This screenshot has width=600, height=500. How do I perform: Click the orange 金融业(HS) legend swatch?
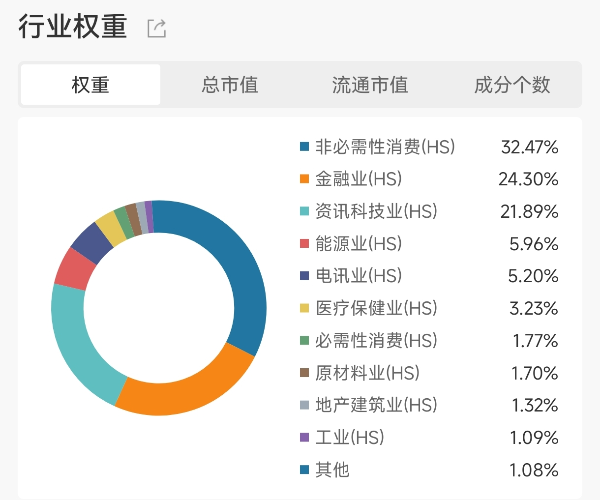[x=304, y=179]
